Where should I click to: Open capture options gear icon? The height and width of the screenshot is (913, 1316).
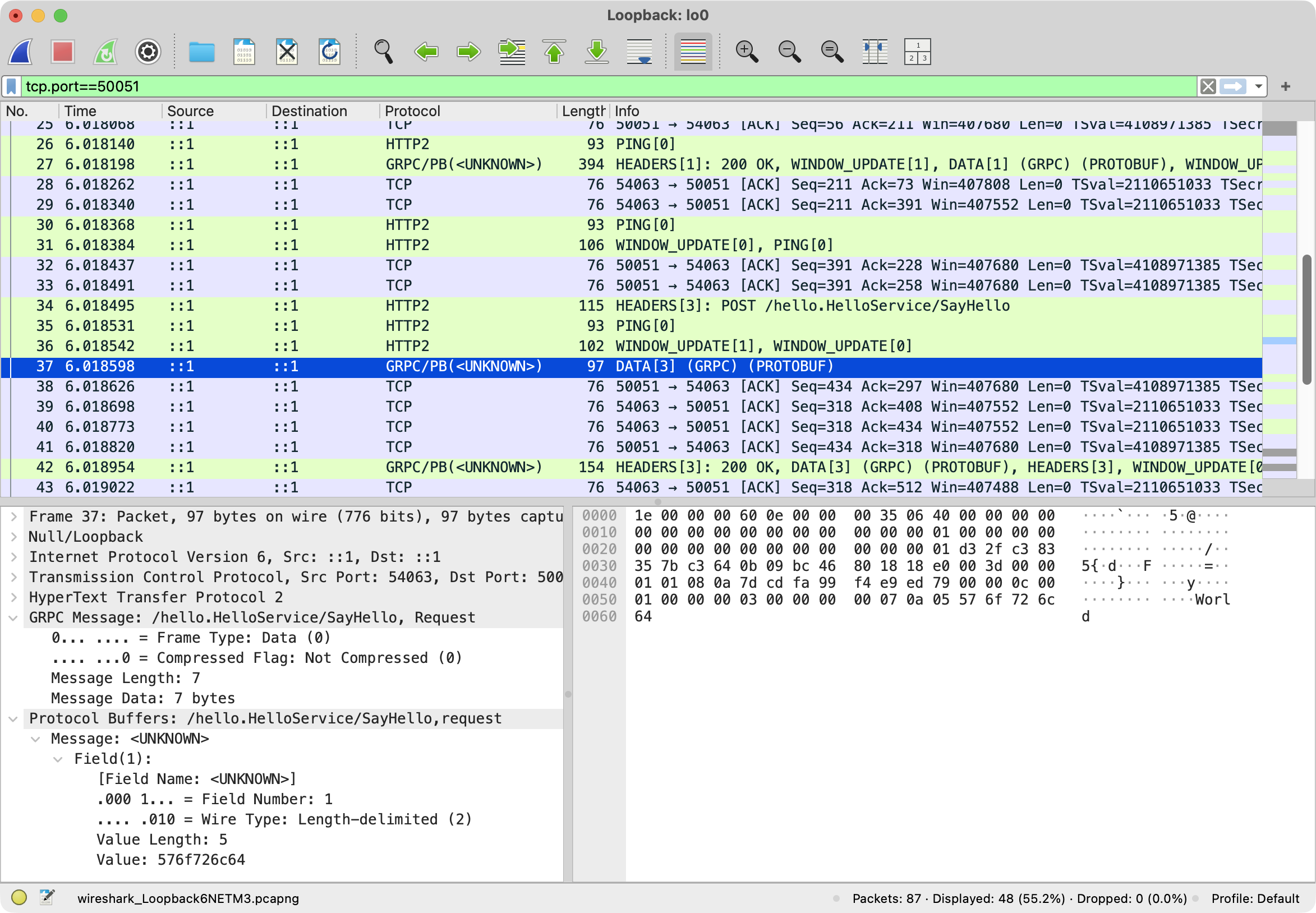coord(148,52)
